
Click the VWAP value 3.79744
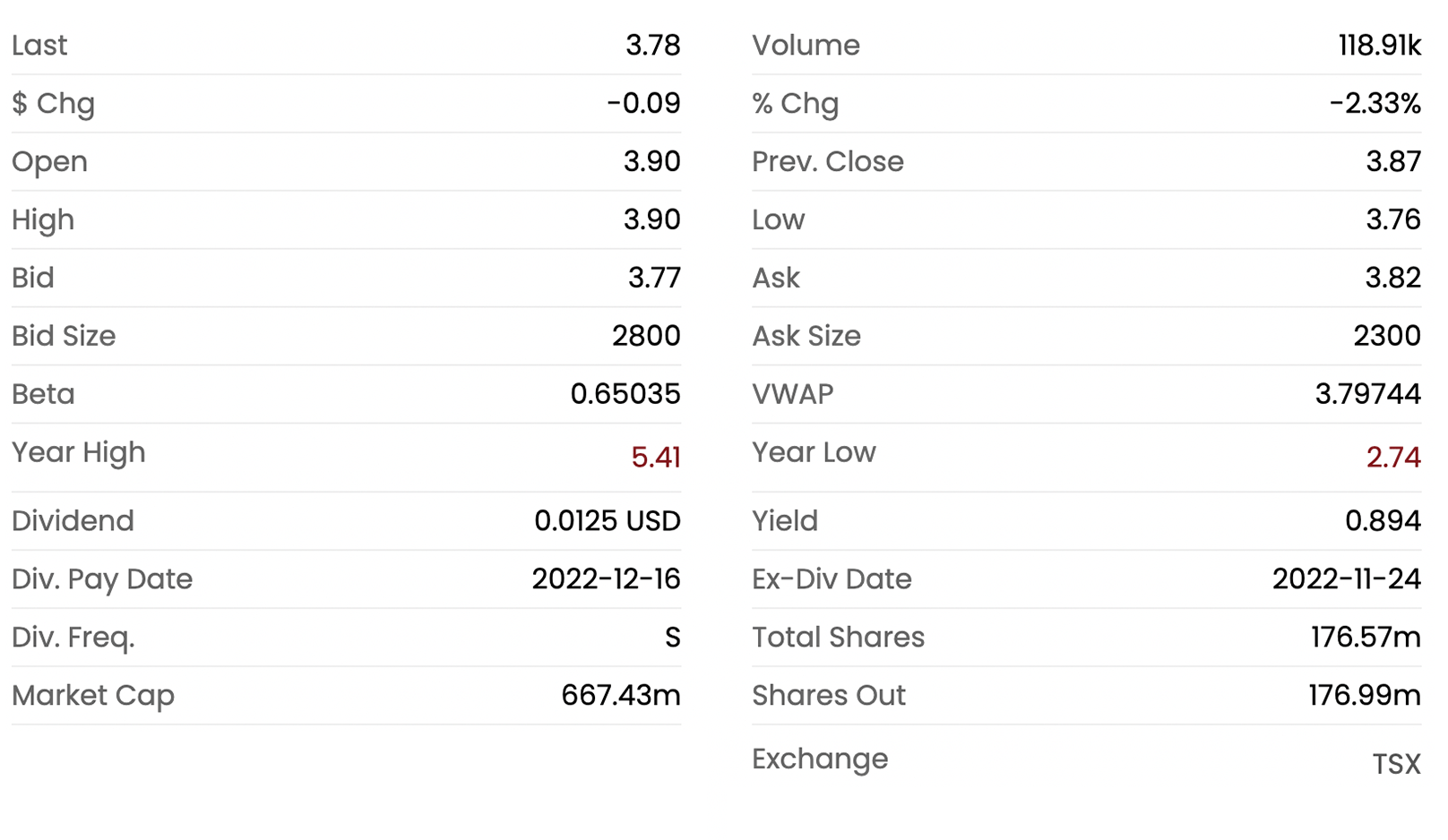[1367, 394]
